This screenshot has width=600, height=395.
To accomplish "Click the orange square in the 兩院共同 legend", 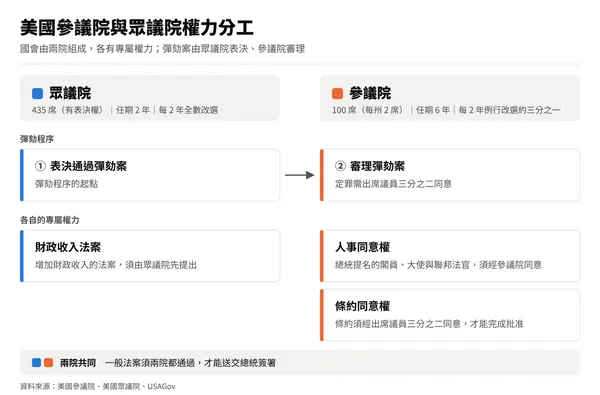I will coord(49,362).
